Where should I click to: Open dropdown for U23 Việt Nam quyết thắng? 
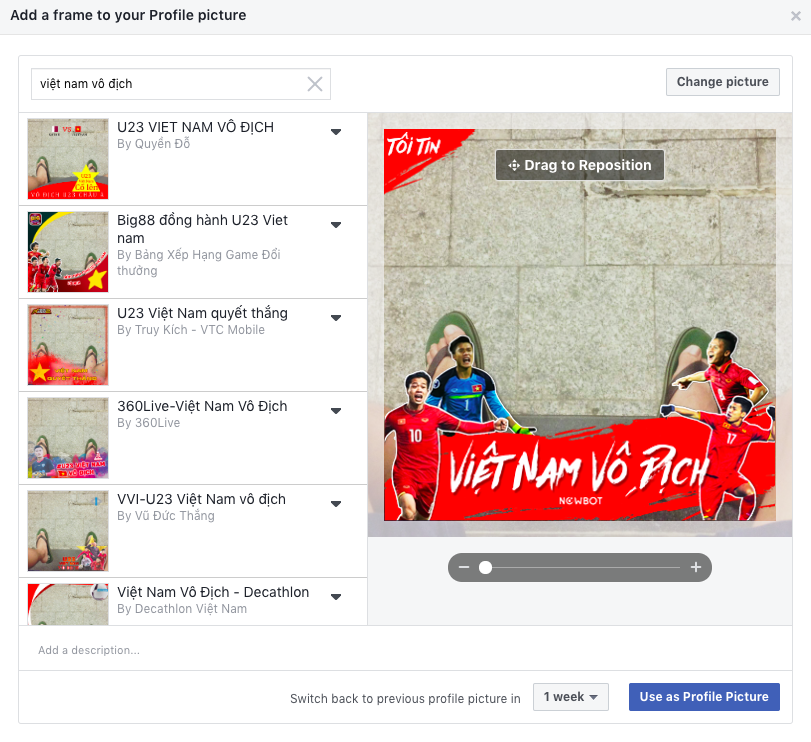point(336,318)
